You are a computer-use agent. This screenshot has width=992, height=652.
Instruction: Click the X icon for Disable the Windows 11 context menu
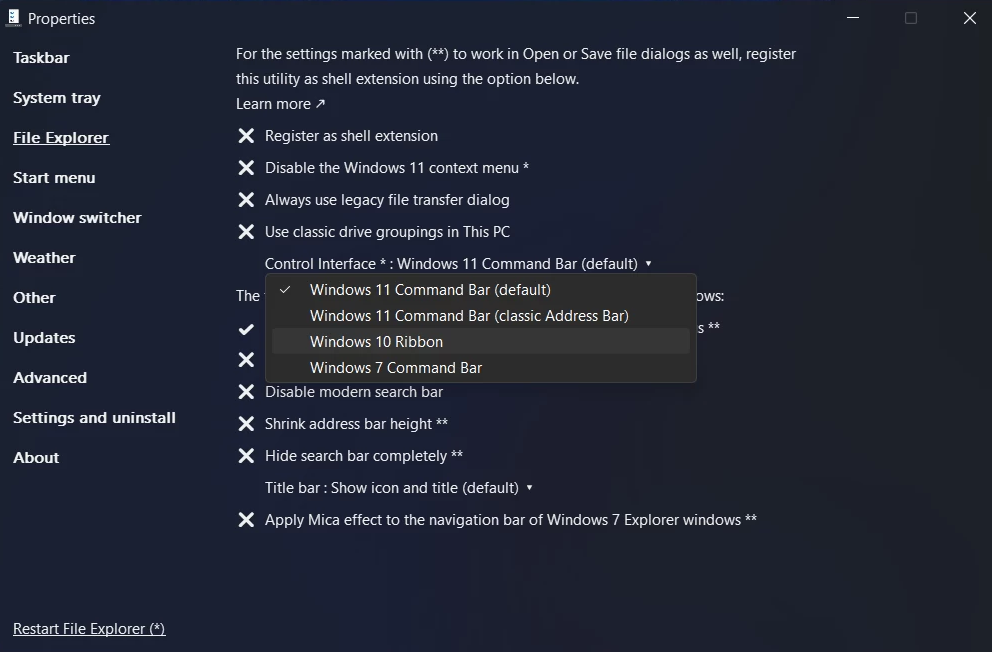(x=246, y=167)
